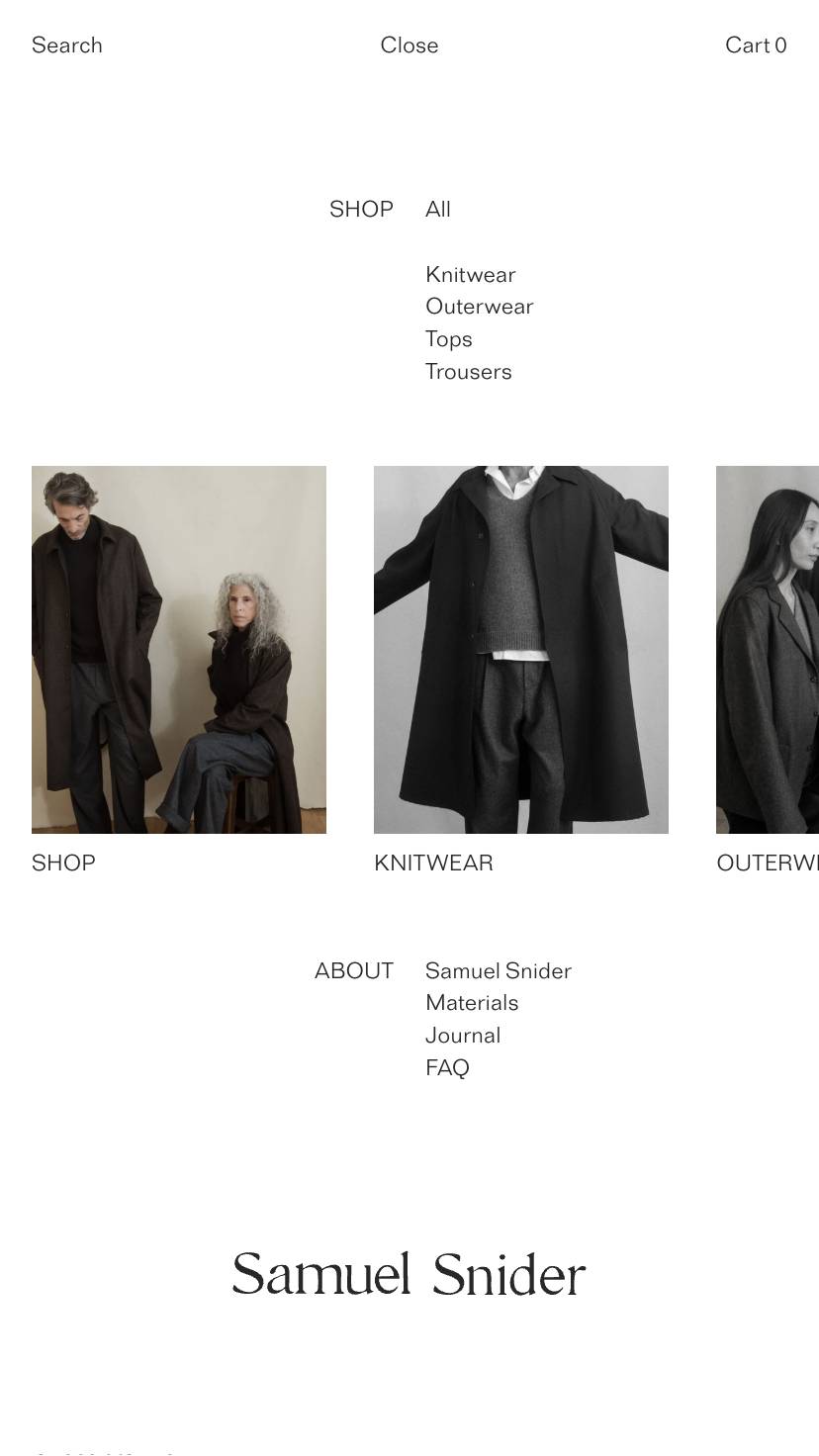Click the Samuel Snider logo
The height and width of the screenshot is (1456, 819).
(409, 1274)
